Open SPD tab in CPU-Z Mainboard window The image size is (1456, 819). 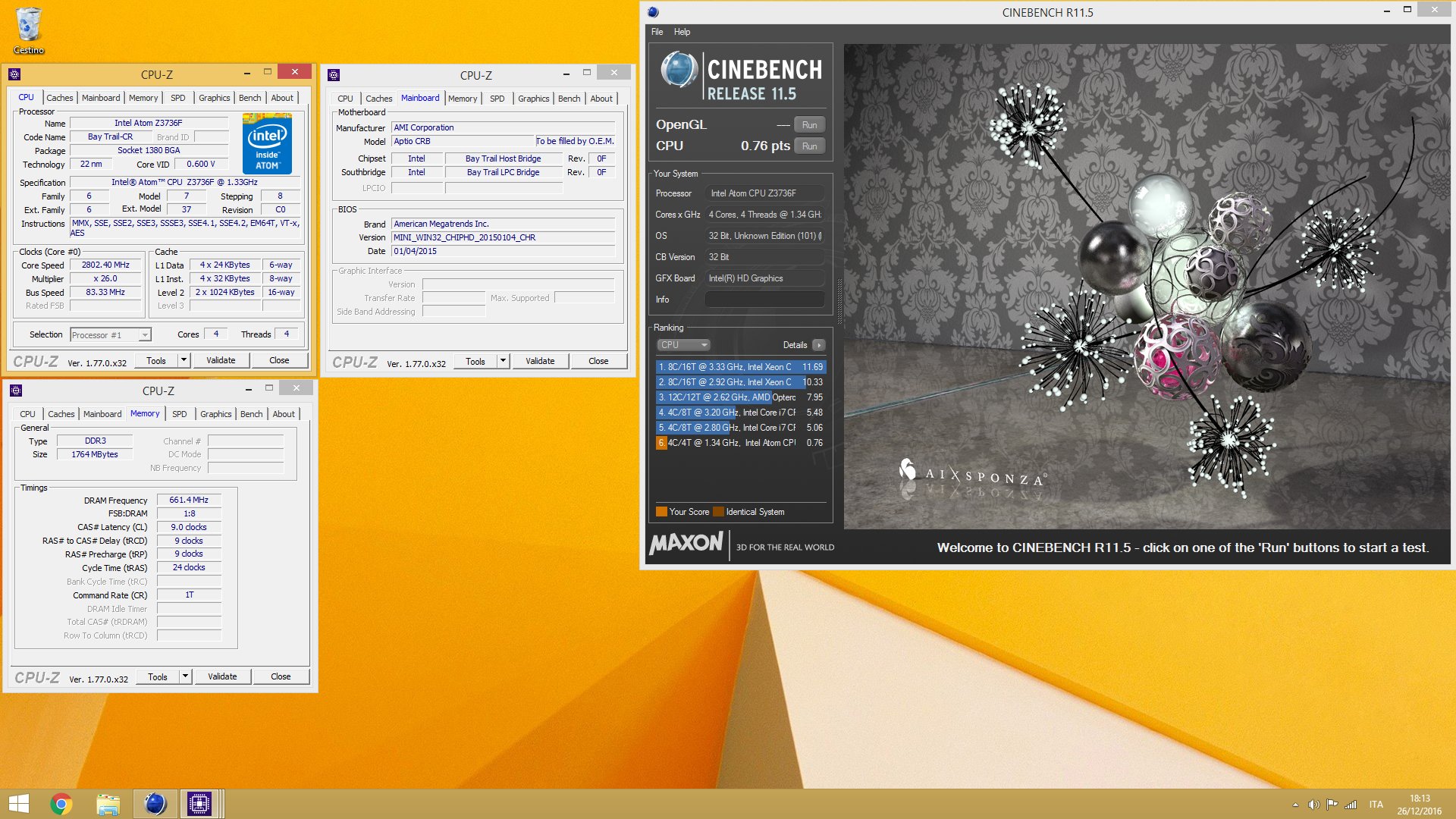(x=497, y=99)
